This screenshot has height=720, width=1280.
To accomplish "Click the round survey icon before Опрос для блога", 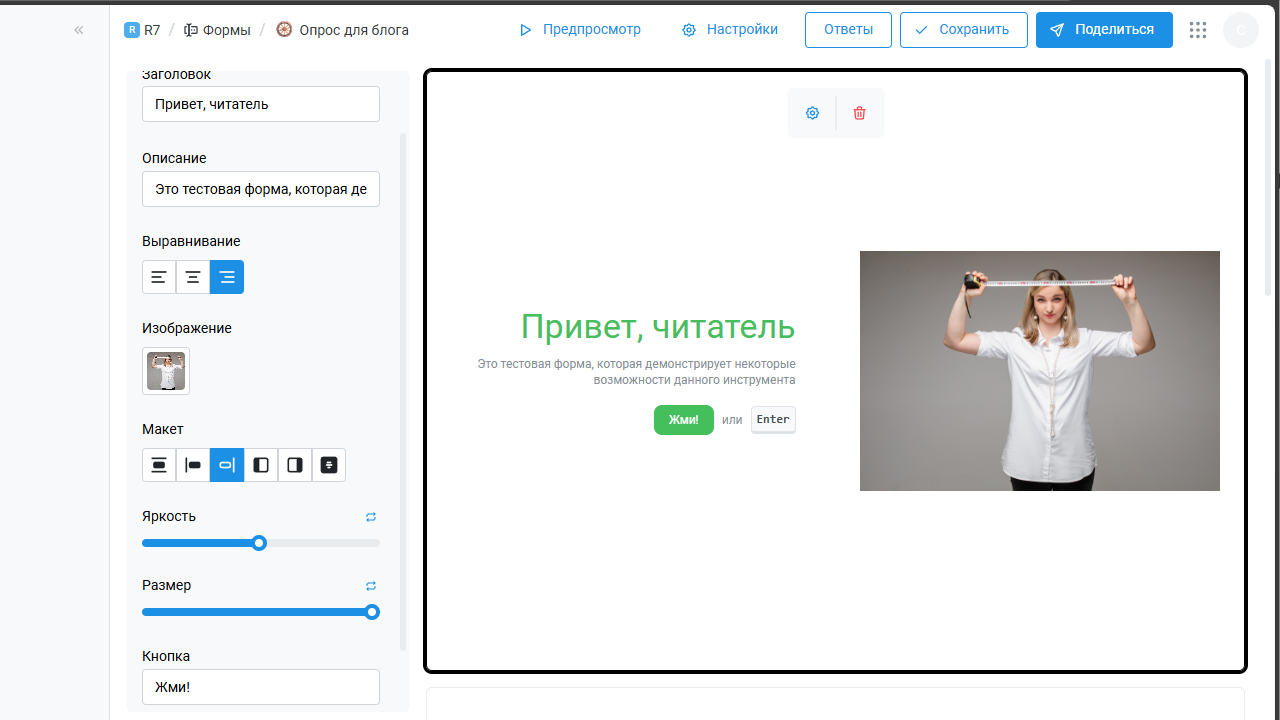I will pos(284,30).
